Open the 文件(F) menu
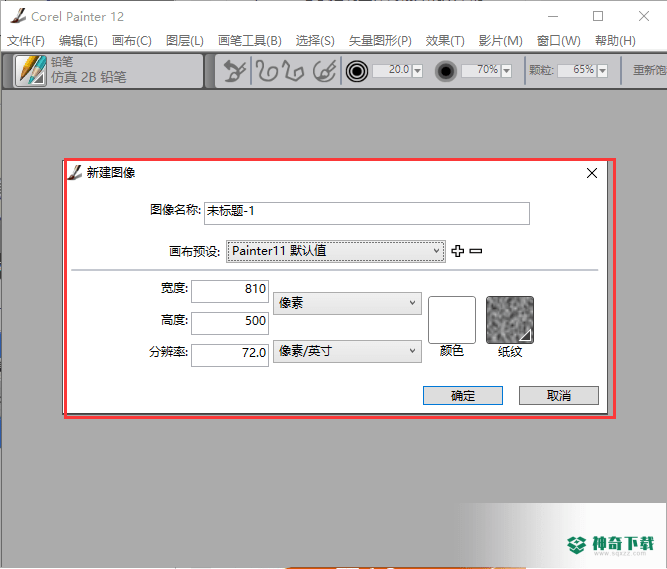 point(26,41)
